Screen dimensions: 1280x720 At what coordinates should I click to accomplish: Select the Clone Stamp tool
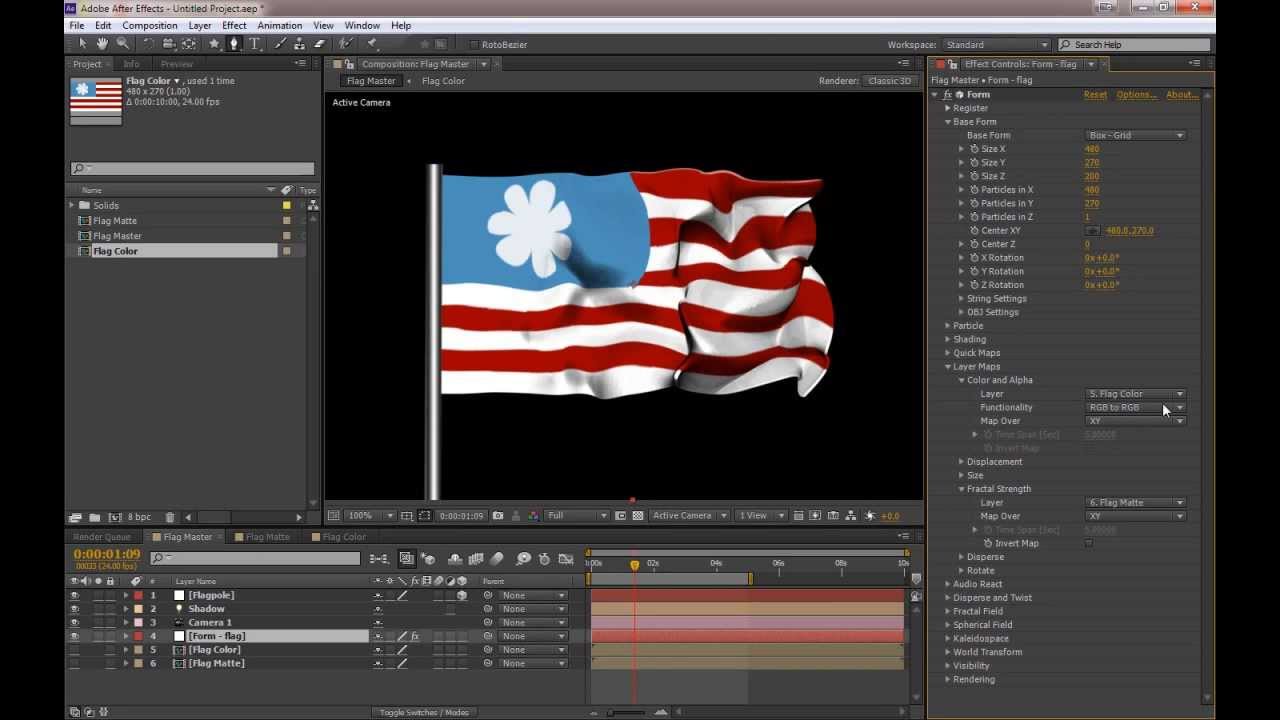[x=299, y=44]
